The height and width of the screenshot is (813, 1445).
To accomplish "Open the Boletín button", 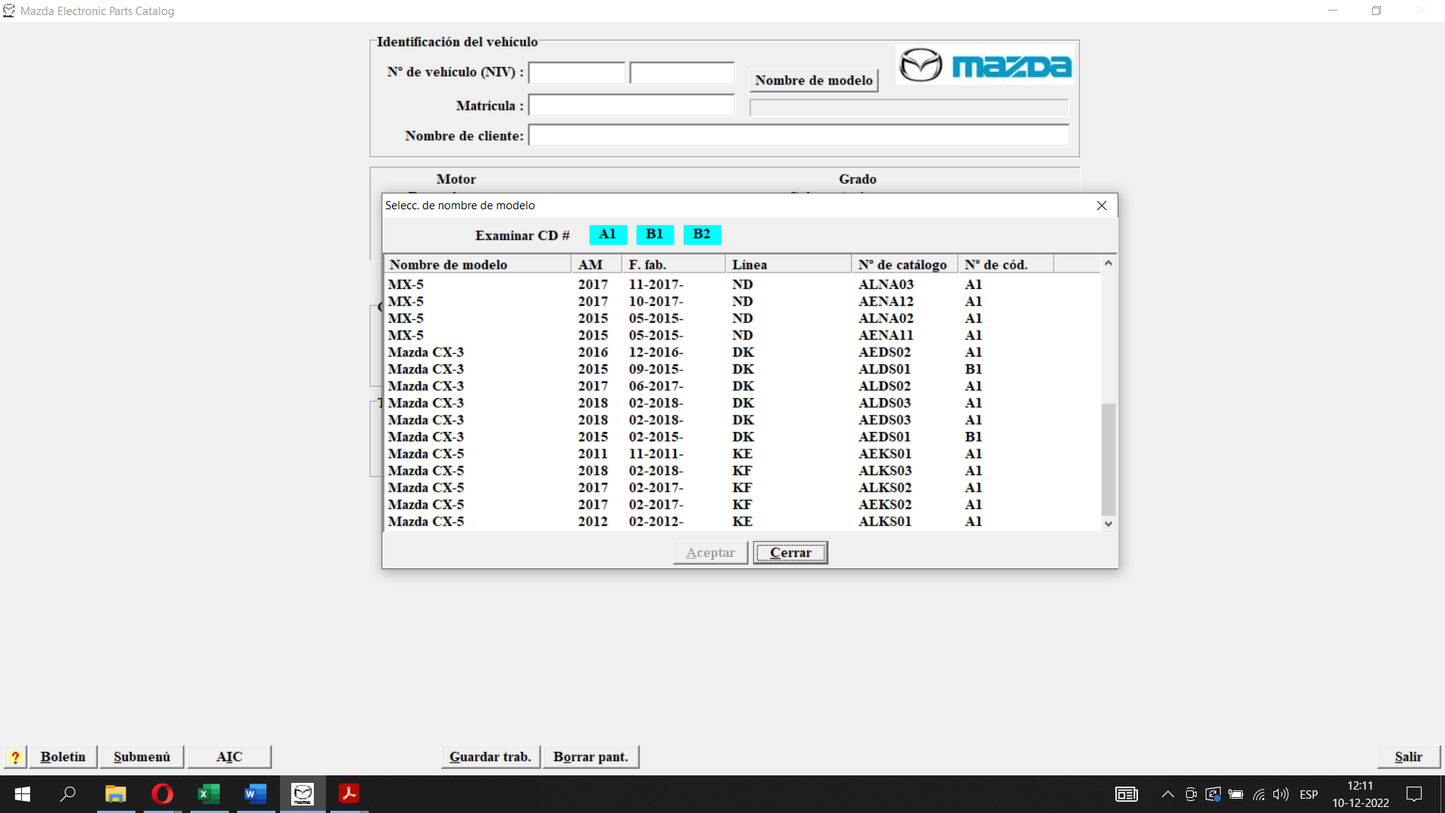I will click(x=63, y=757).
